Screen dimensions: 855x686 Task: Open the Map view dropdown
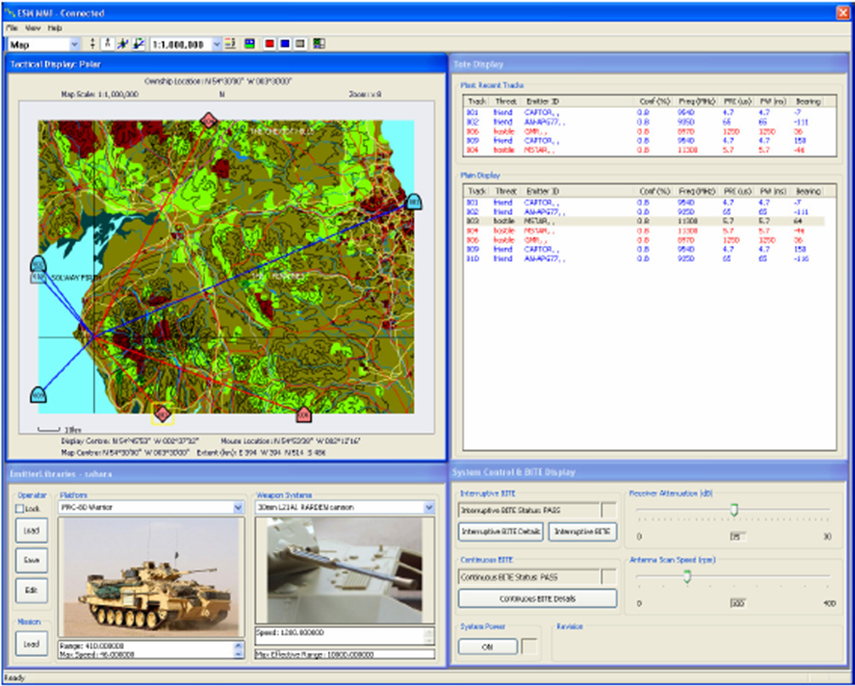[x=75, y=44]
